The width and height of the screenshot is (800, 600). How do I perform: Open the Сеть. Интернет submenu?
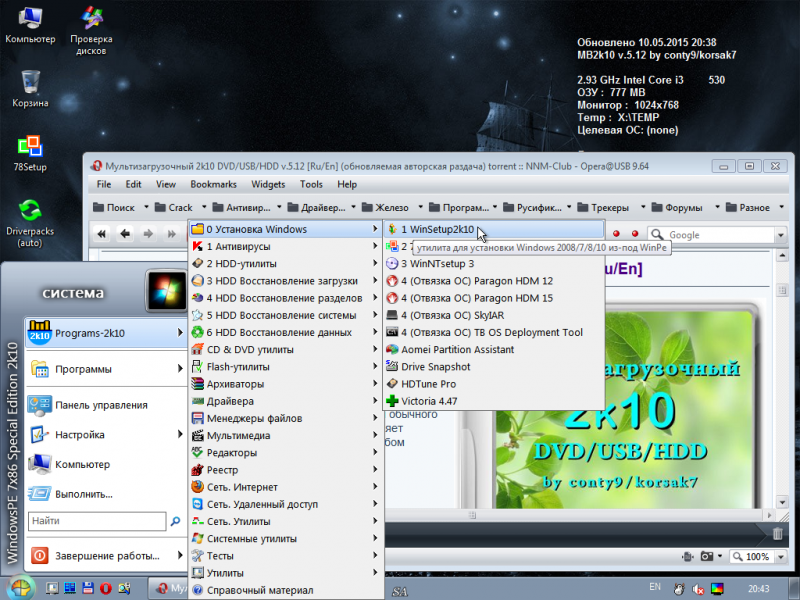[x=285, y=487]
